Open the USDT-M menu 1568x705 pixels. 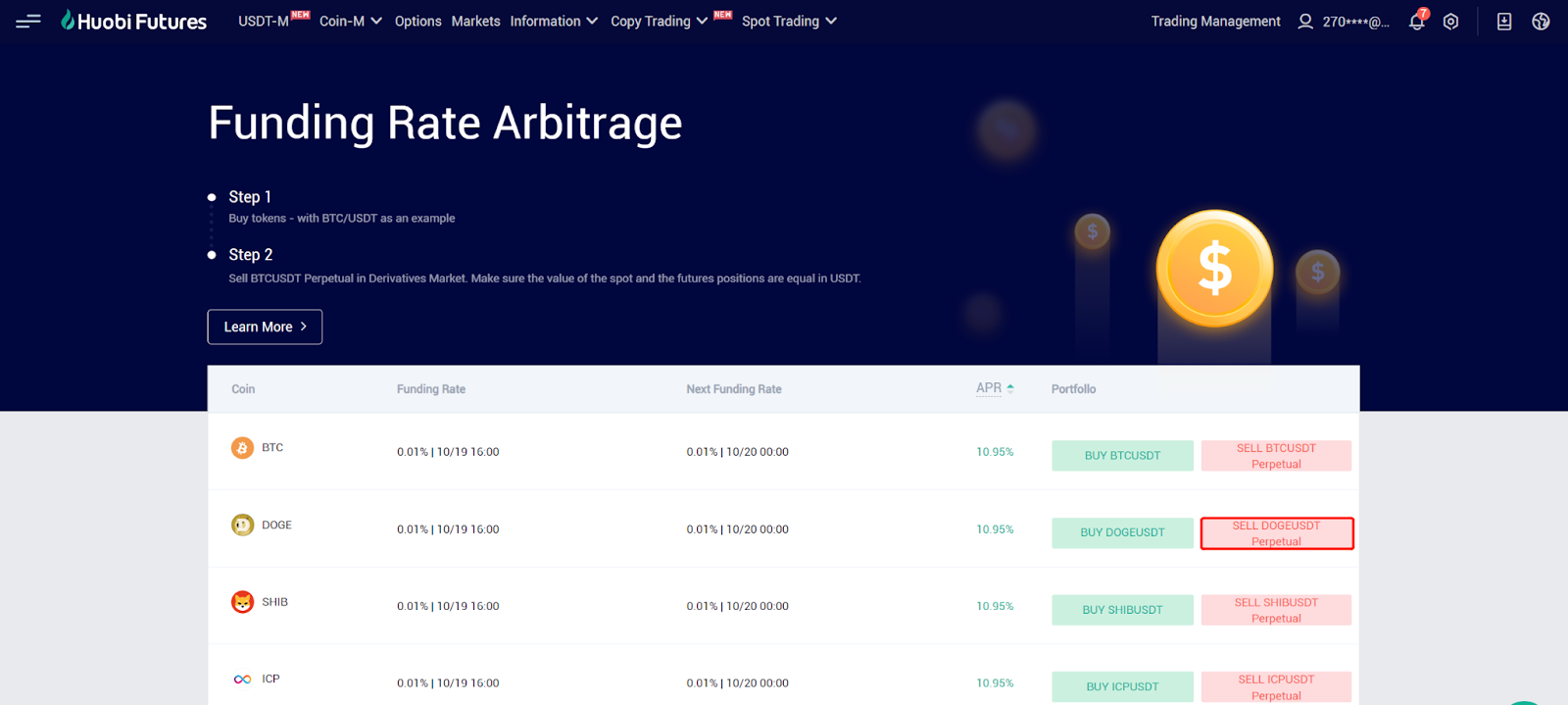(264, 21)
